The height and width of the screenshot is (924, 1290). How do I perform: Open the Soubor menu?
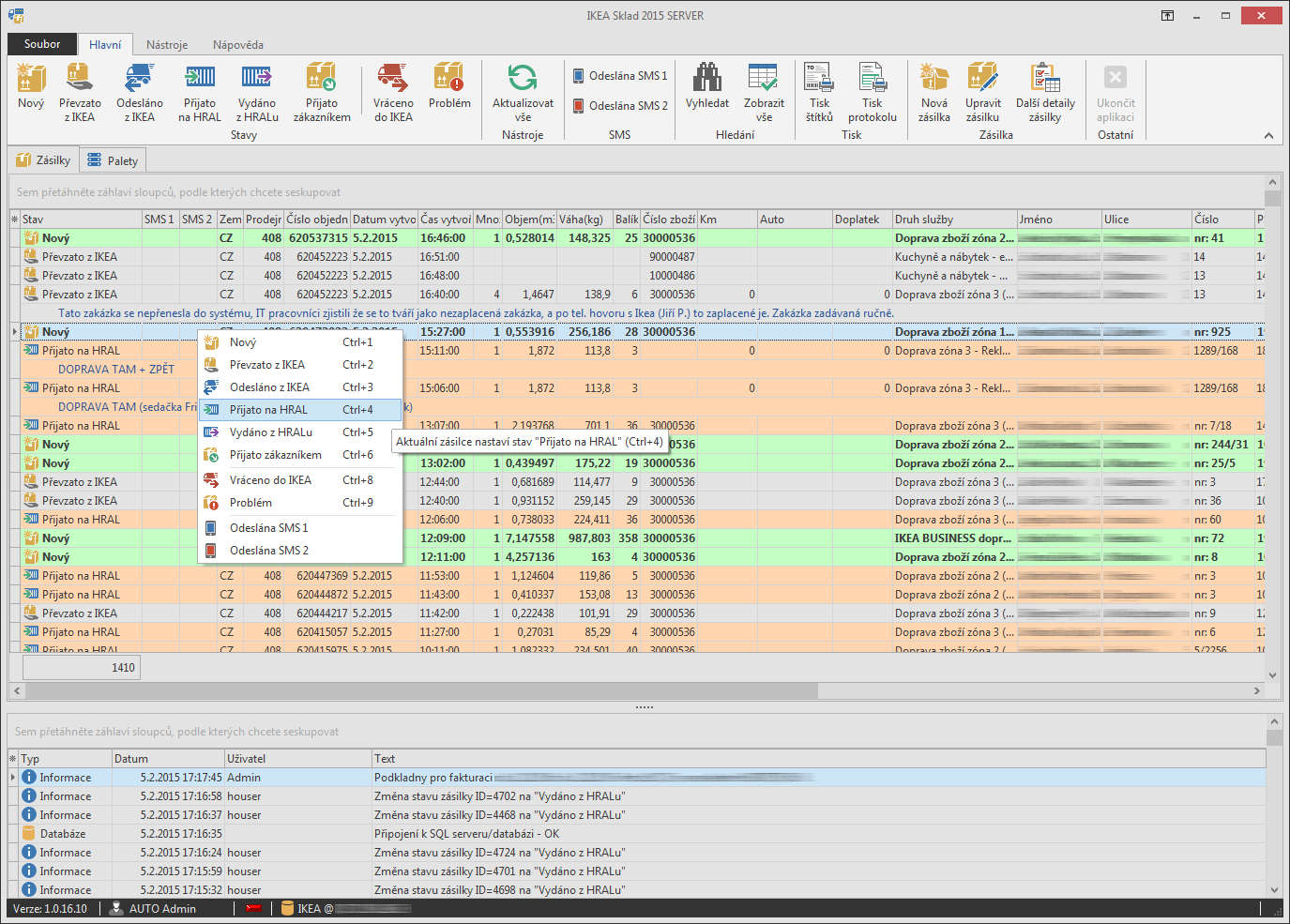click(42, 44)
